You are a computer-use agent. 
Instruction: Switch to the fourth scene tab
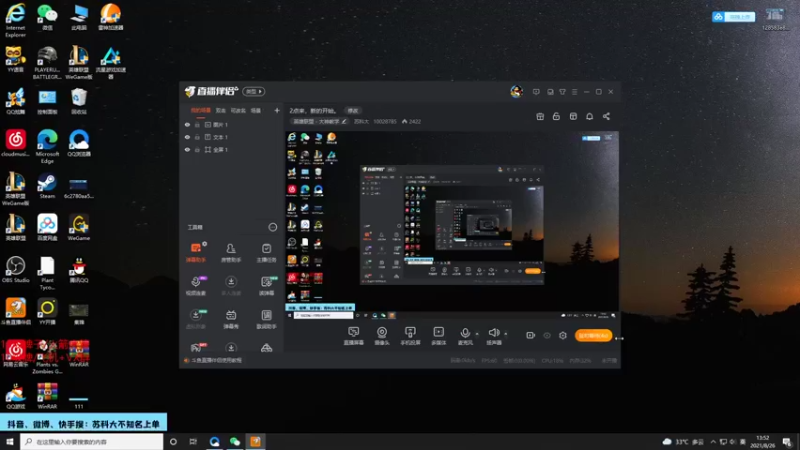point(256,110)
